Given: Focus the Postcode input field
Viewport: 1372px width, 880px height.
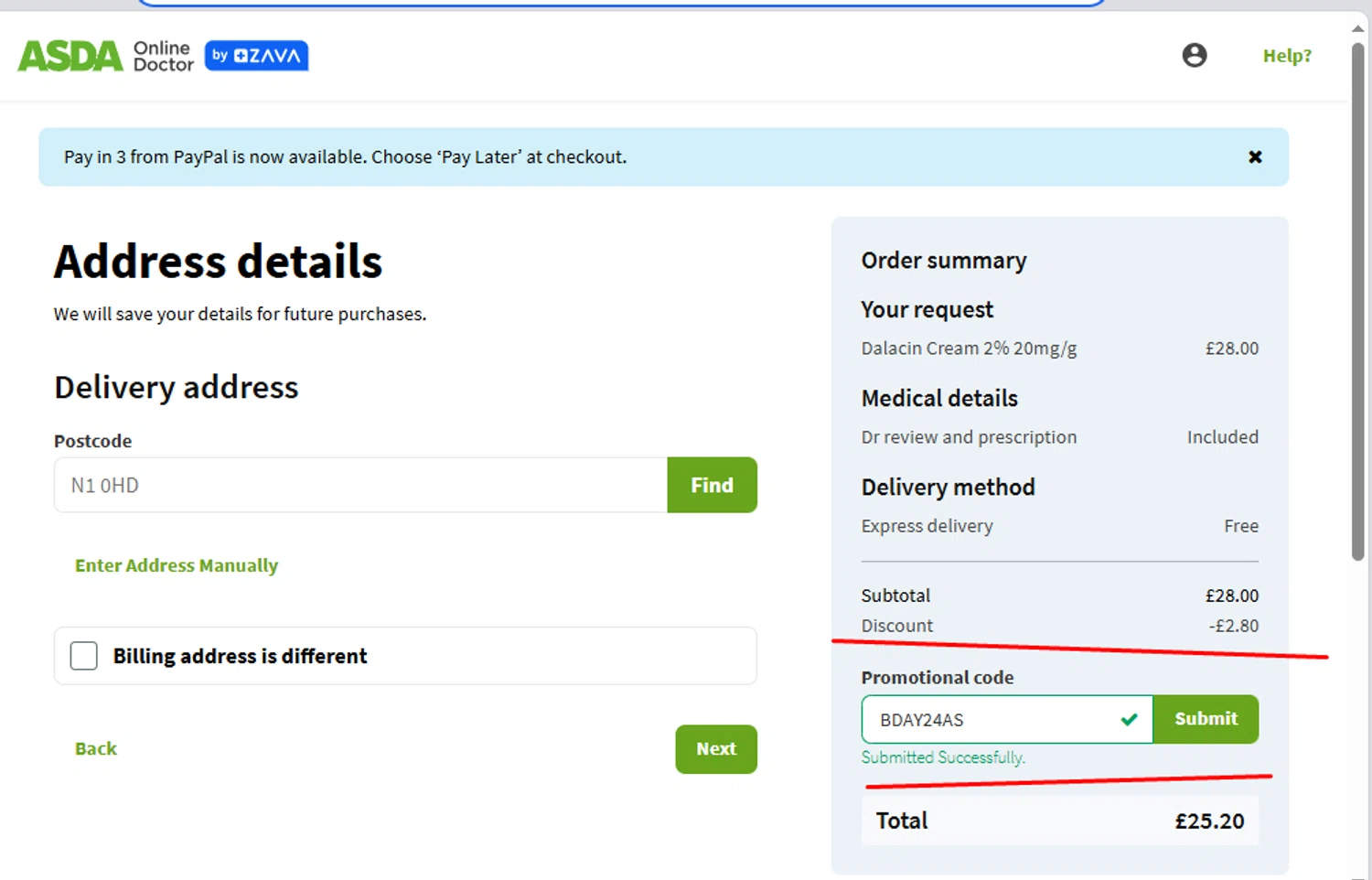Looking at the screenshot, I should [360, 485].
